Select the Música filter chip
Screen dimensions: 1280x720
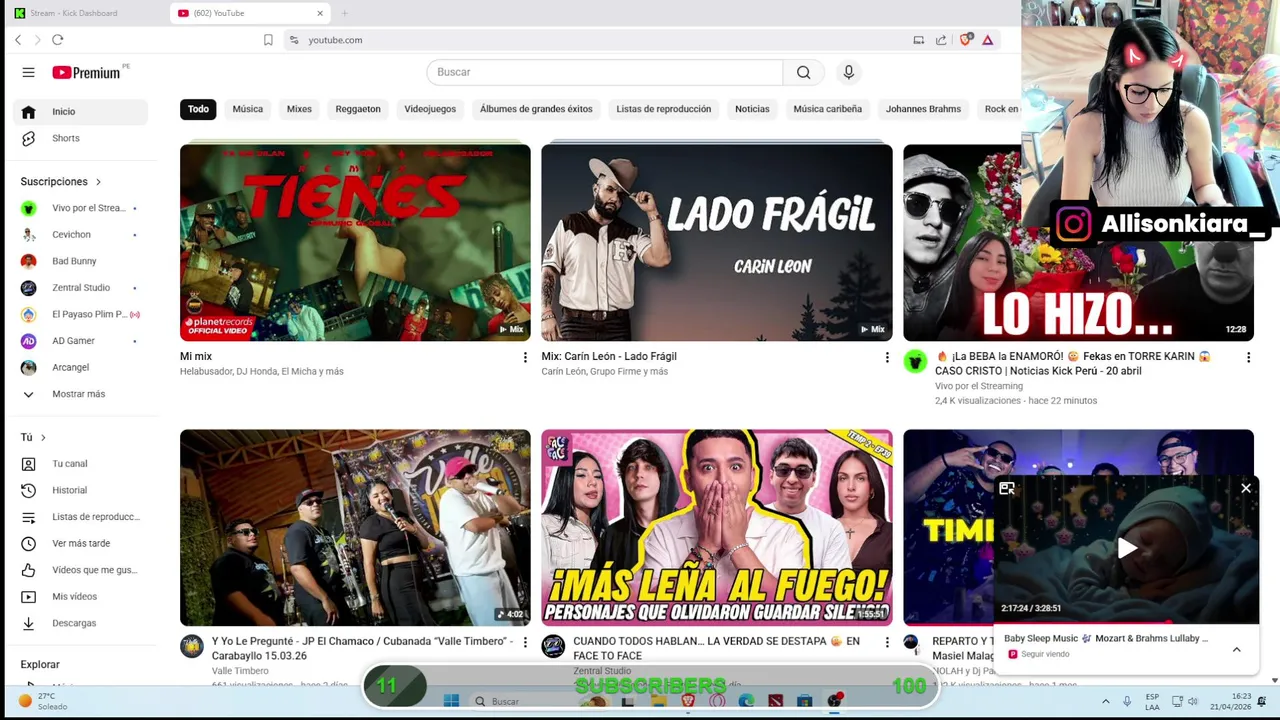click(x=248, y=109)
